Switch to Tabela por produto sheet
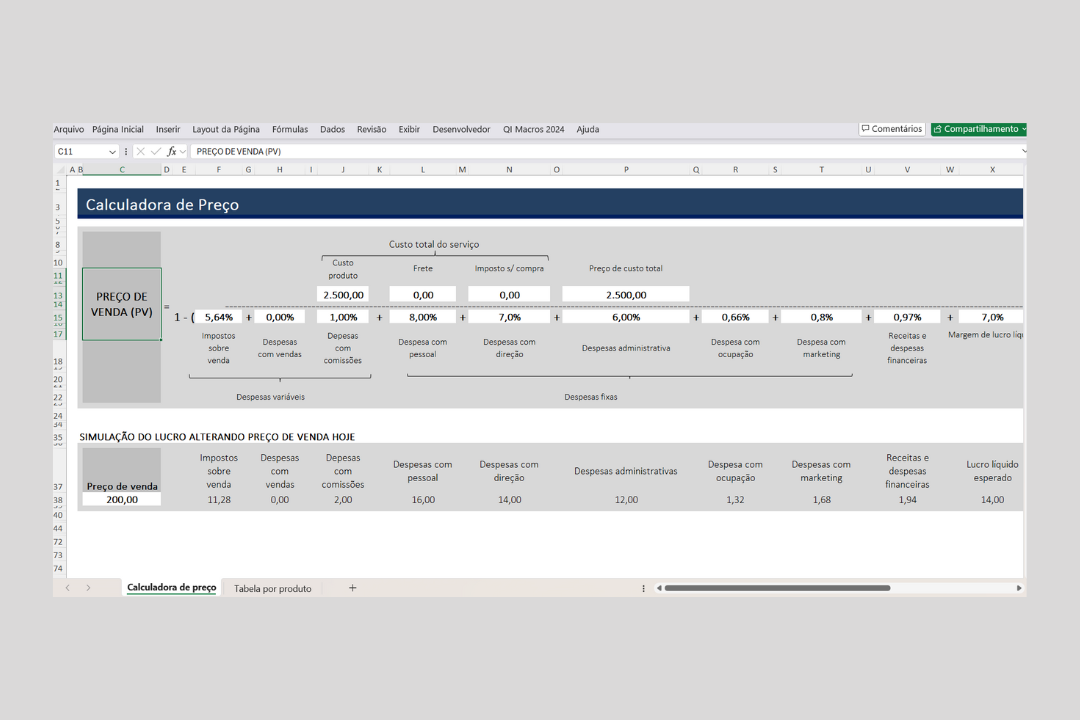1080x720 pixels. (x=272, y=589)
